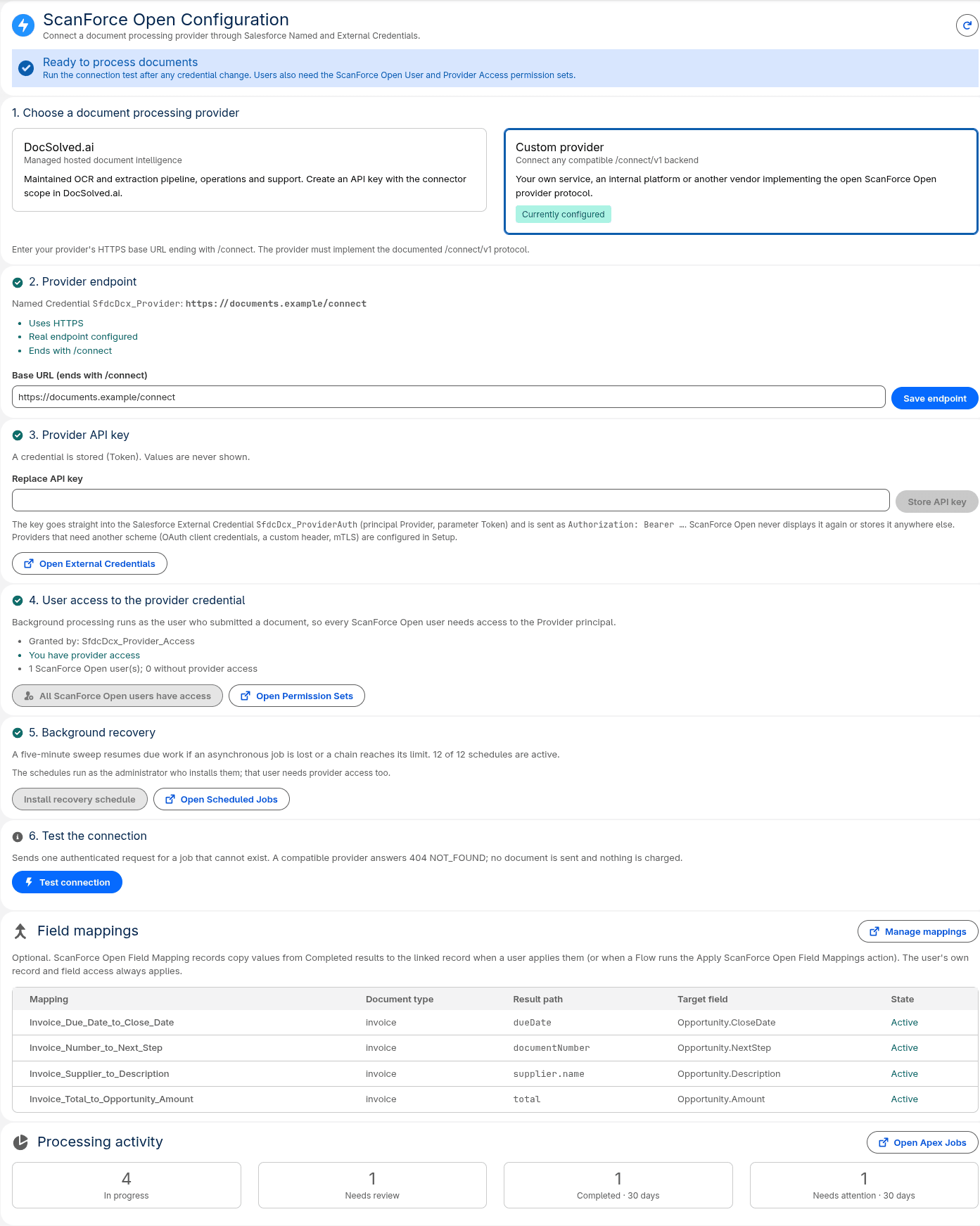Click the User access step checkmark icon
This screenshot has height=1226, width=980.
pos(18,601)
